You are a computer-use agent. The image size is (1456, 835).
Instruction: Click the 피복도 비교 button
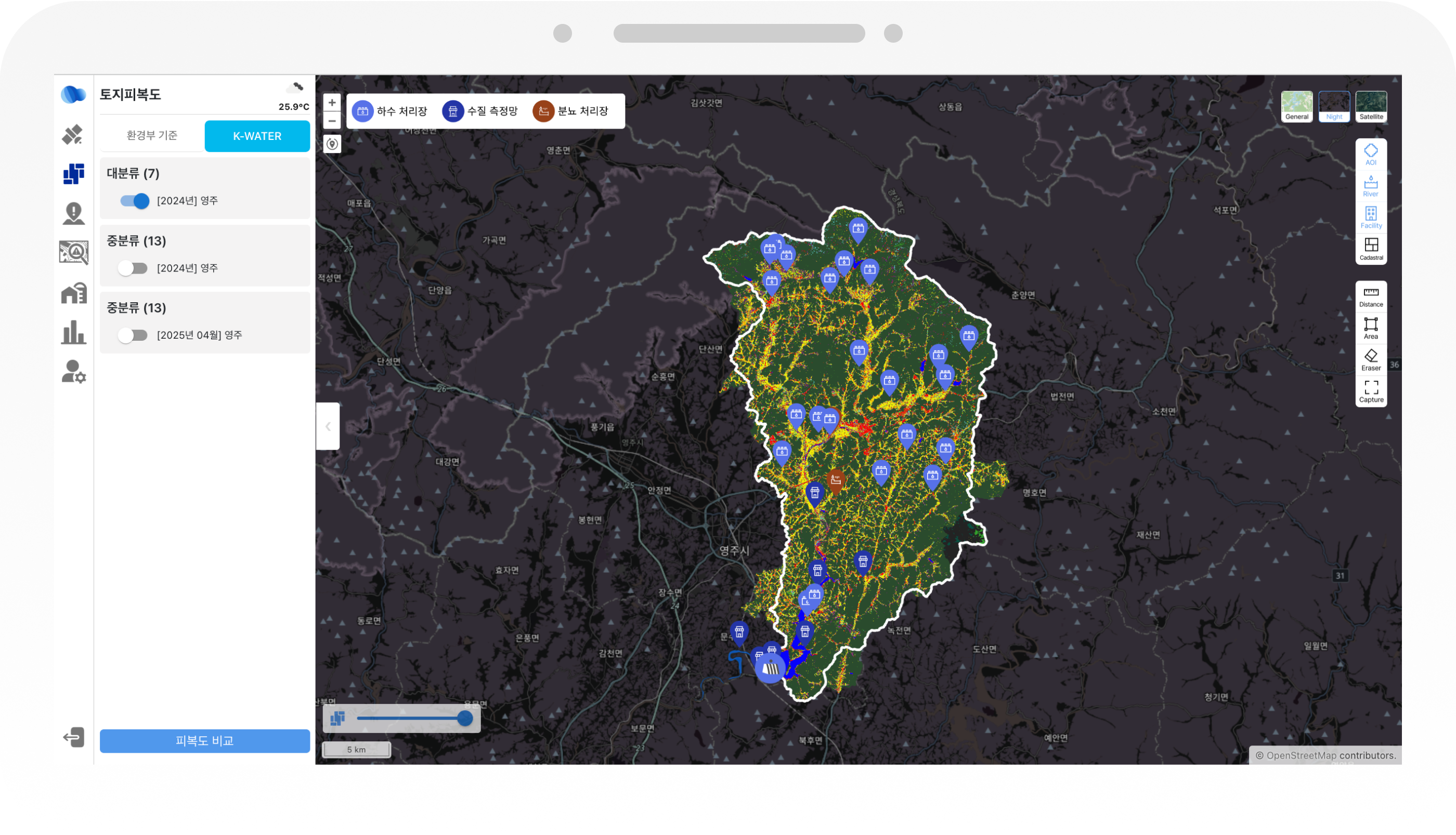tap(205, 741)
